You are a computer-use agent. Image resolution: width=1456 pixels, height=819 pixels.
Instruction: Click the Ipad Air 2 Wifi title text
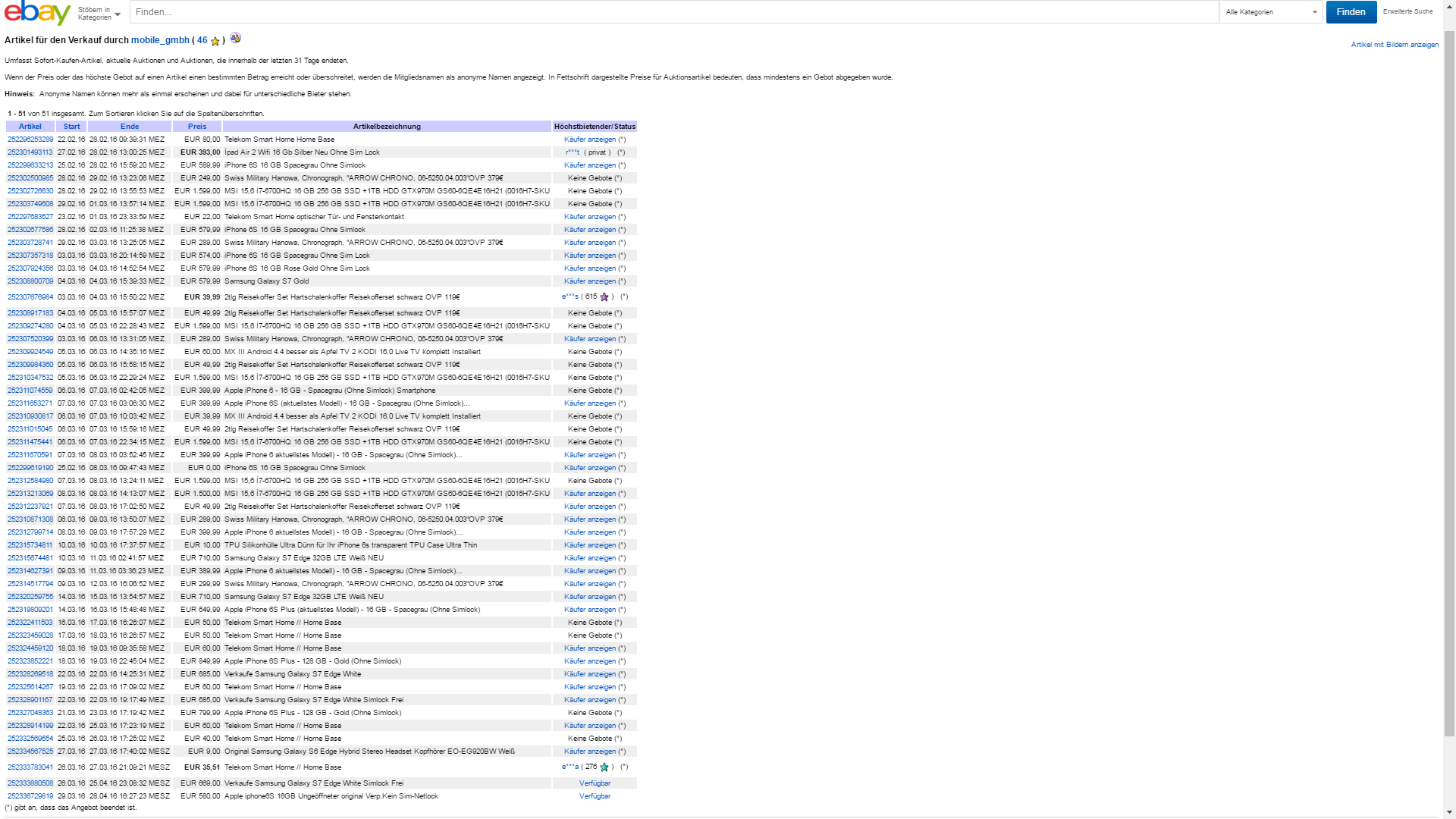pos(302,152)
